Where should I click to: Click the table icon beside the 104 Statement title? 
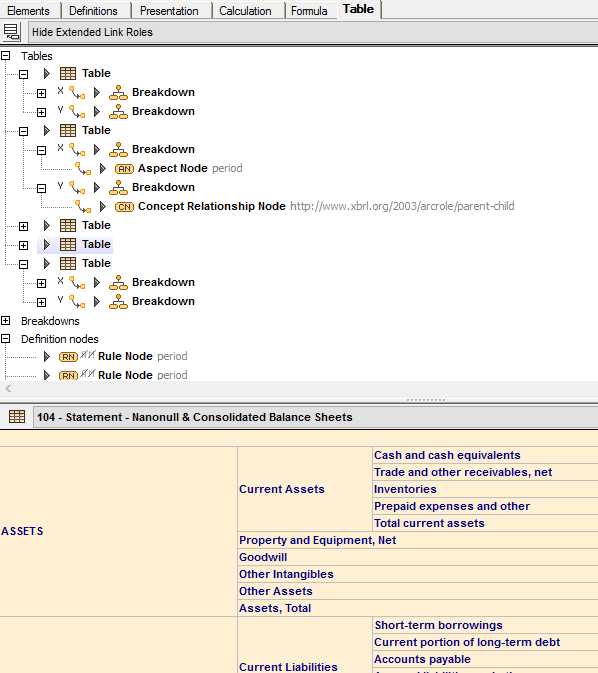click(17, 416)
